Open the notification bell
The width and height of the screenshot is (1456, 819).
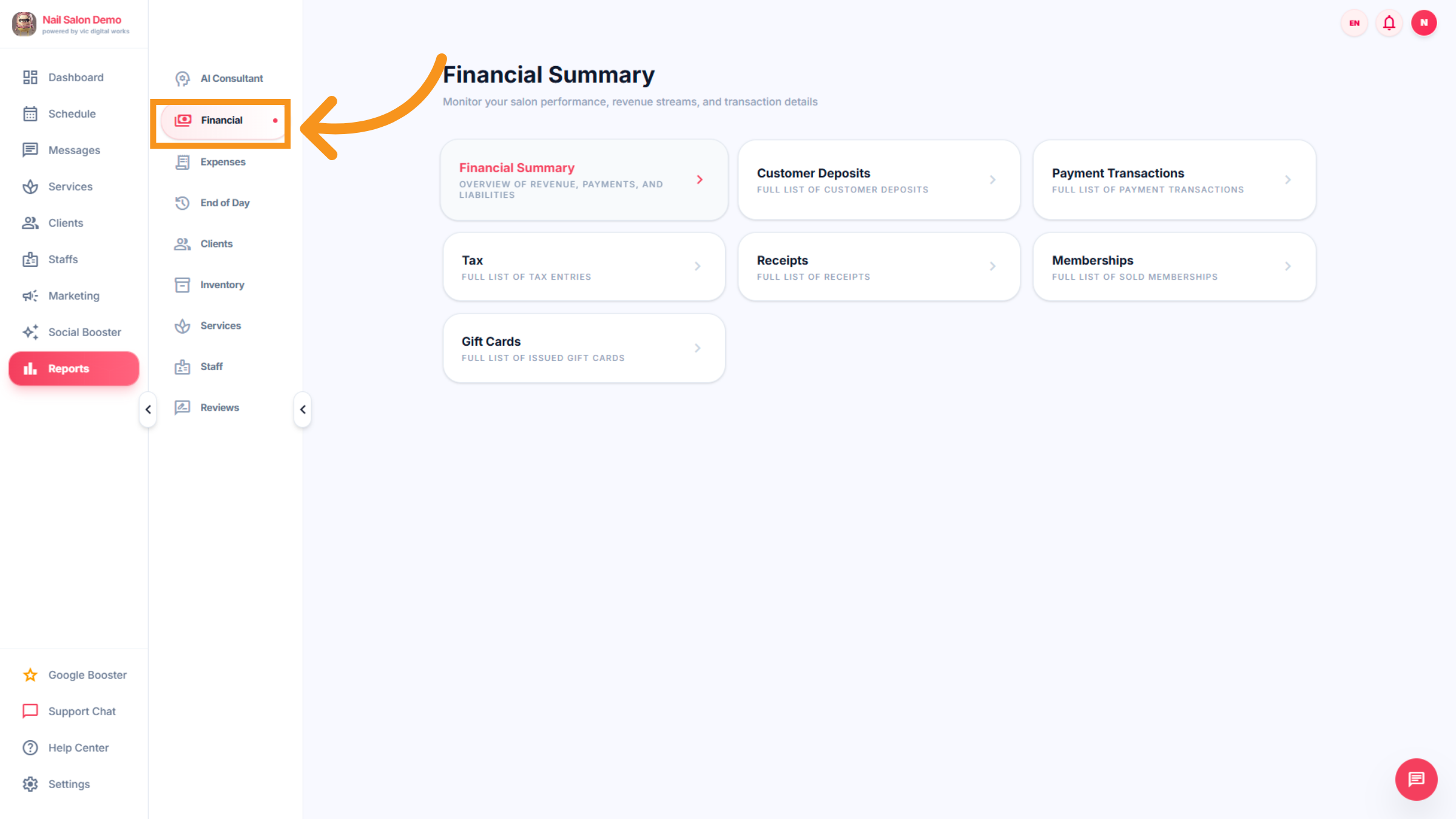(1389, 22)
